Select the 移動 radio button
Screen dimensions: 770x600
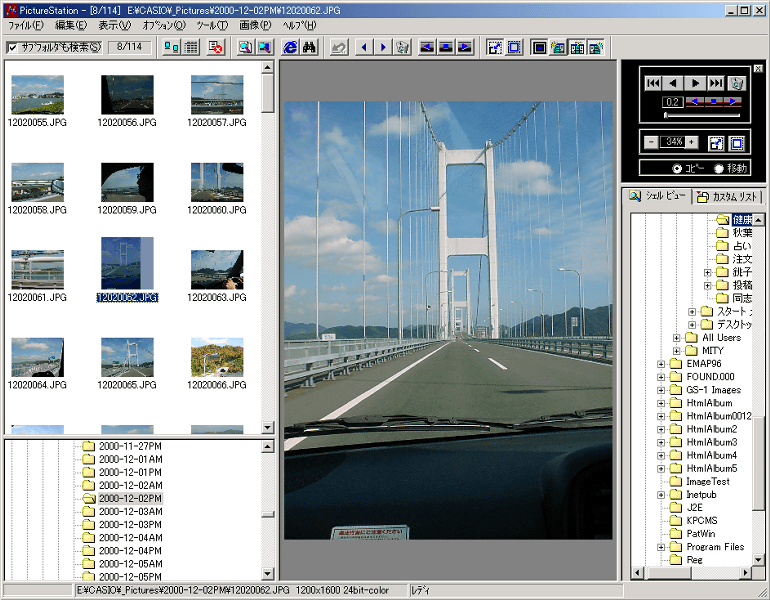pos(719,168)
